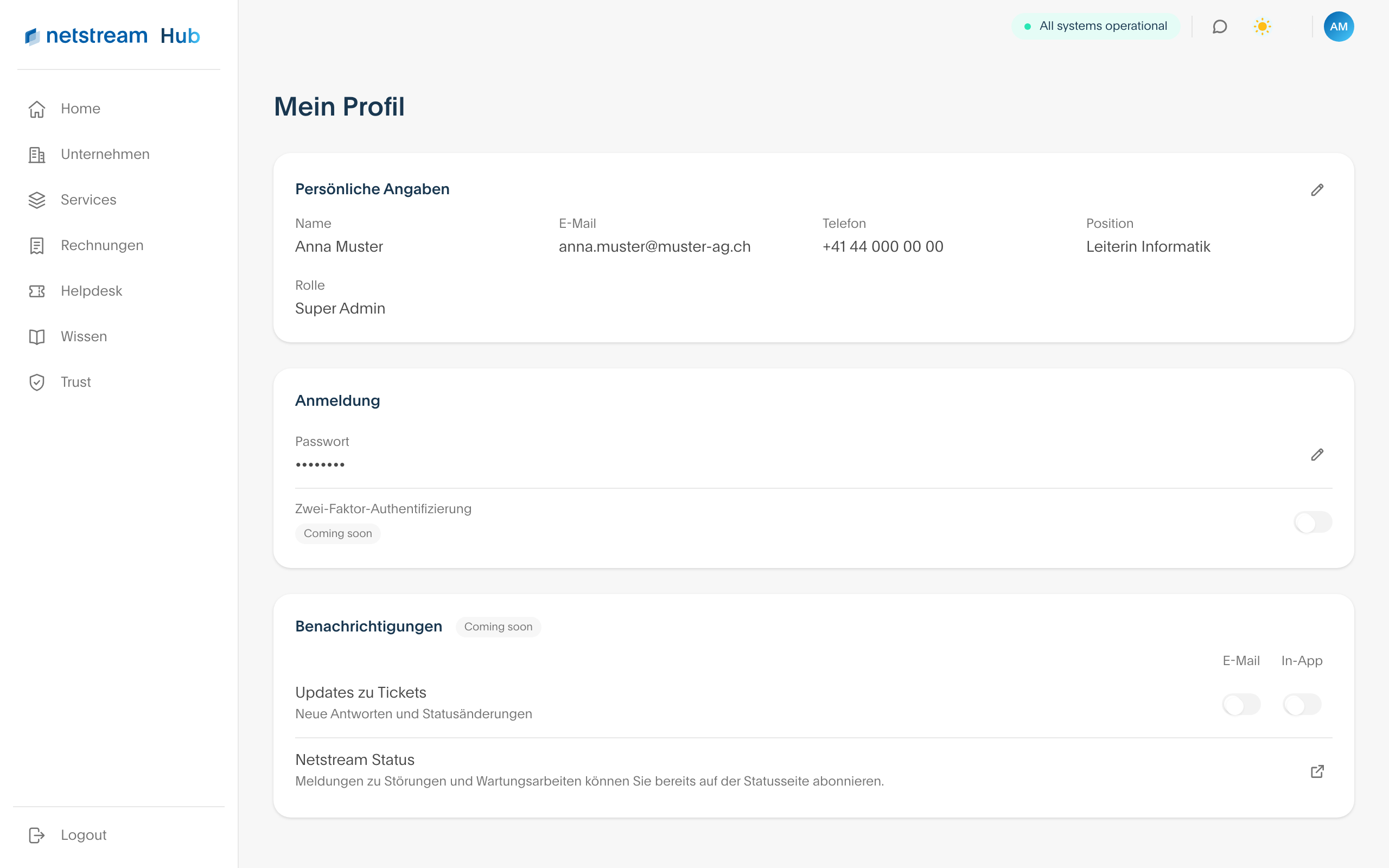Edit Persönliche Angaben with pencil icon
Viewport: 1389px width, 868px height.
pos(1317,189)
